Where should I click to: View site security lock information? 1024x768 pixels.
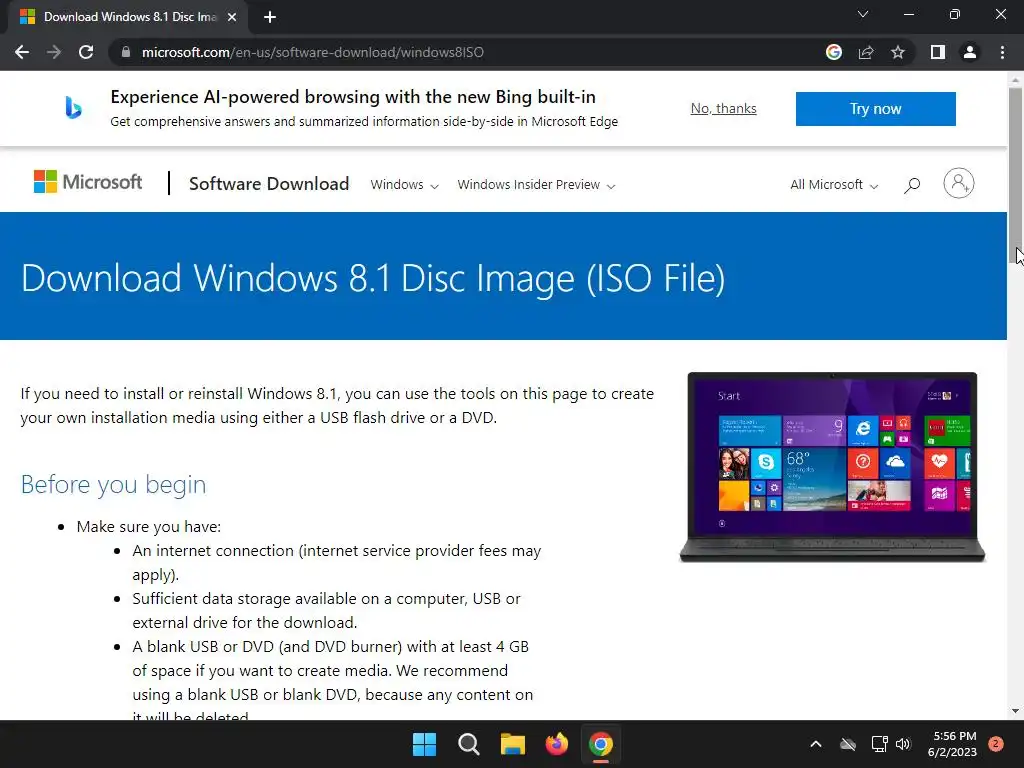[x=126, y=52]
